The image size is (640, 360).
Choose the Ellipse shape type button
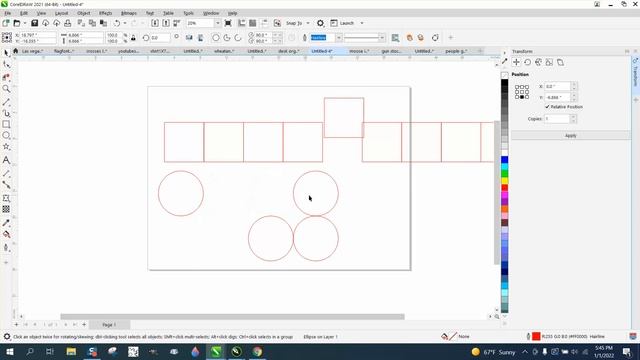pos(216,38)
